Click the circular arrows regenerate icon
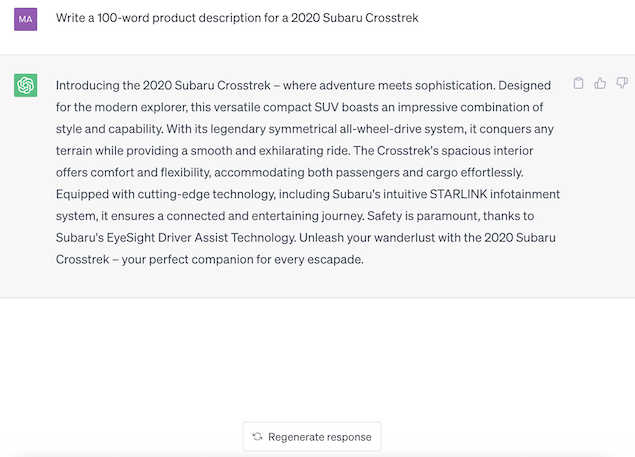The width and height of the screenshot is (635, 457). 257,436
